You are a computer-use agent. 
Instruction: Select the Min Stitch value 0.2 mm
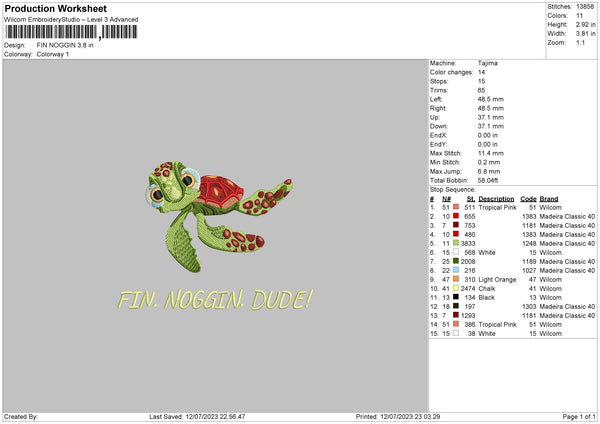[489, 162]
